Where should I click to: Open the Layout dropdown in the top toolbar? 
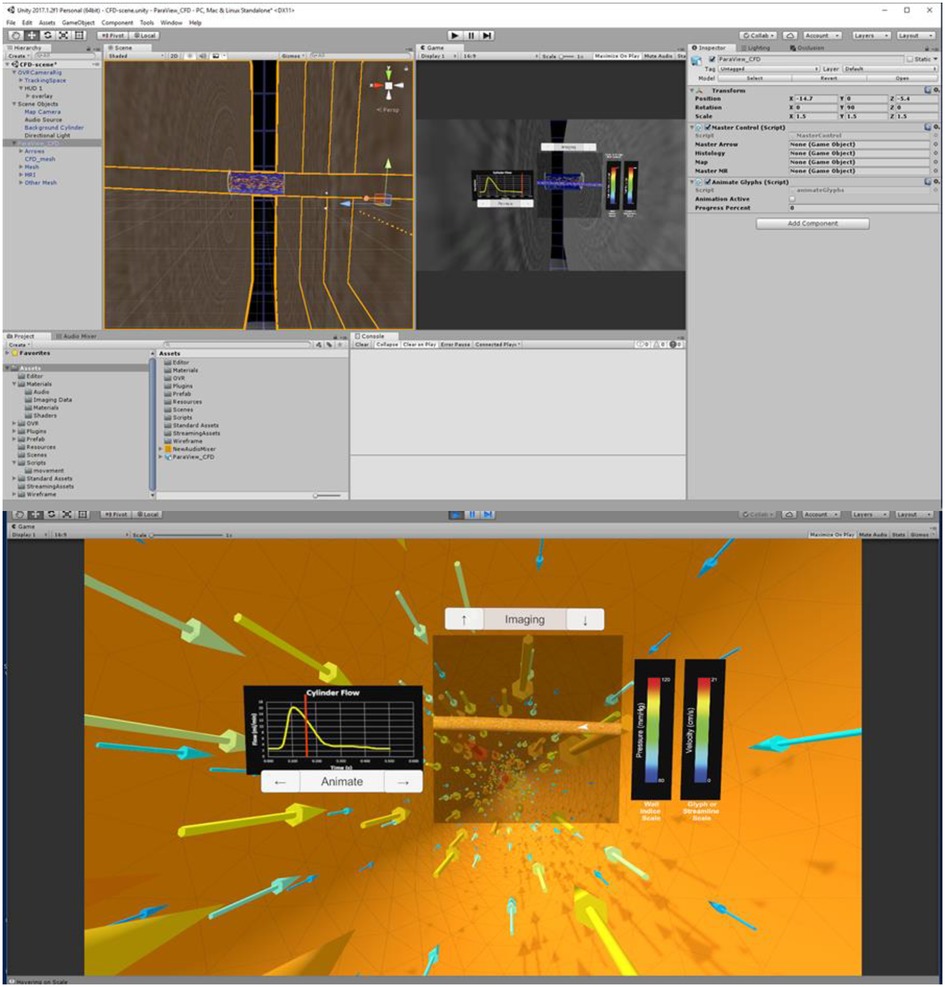pos(915,36)
